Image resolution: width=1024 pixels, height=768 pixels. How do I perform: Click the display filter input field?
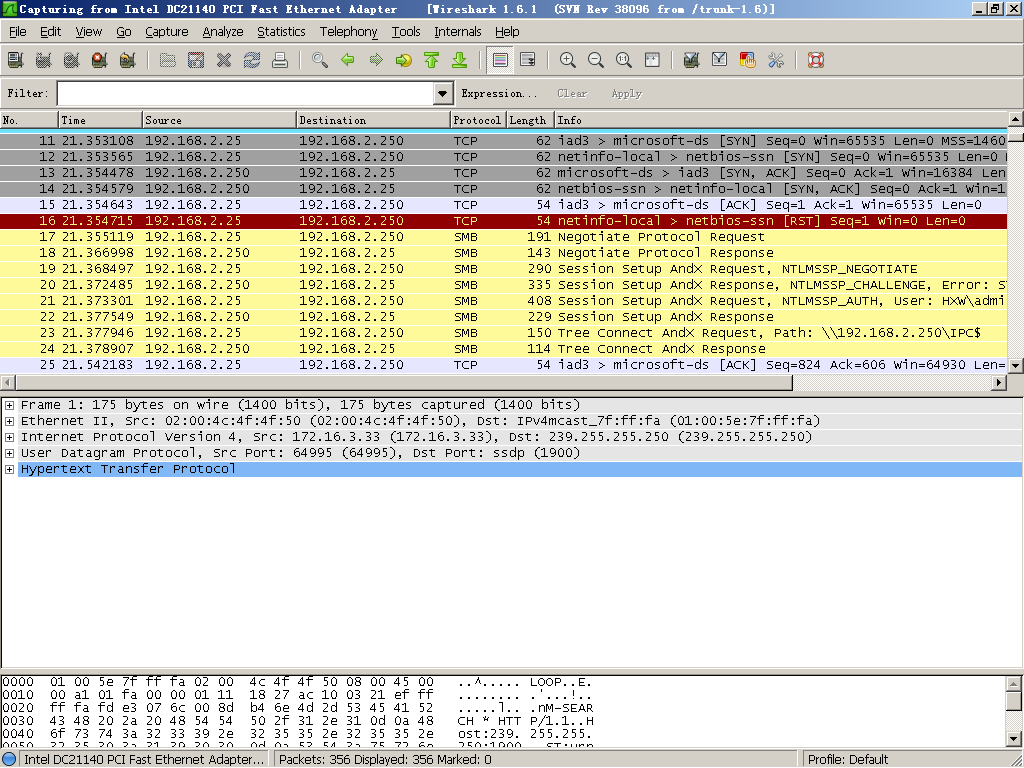click(x=246, y=93)
